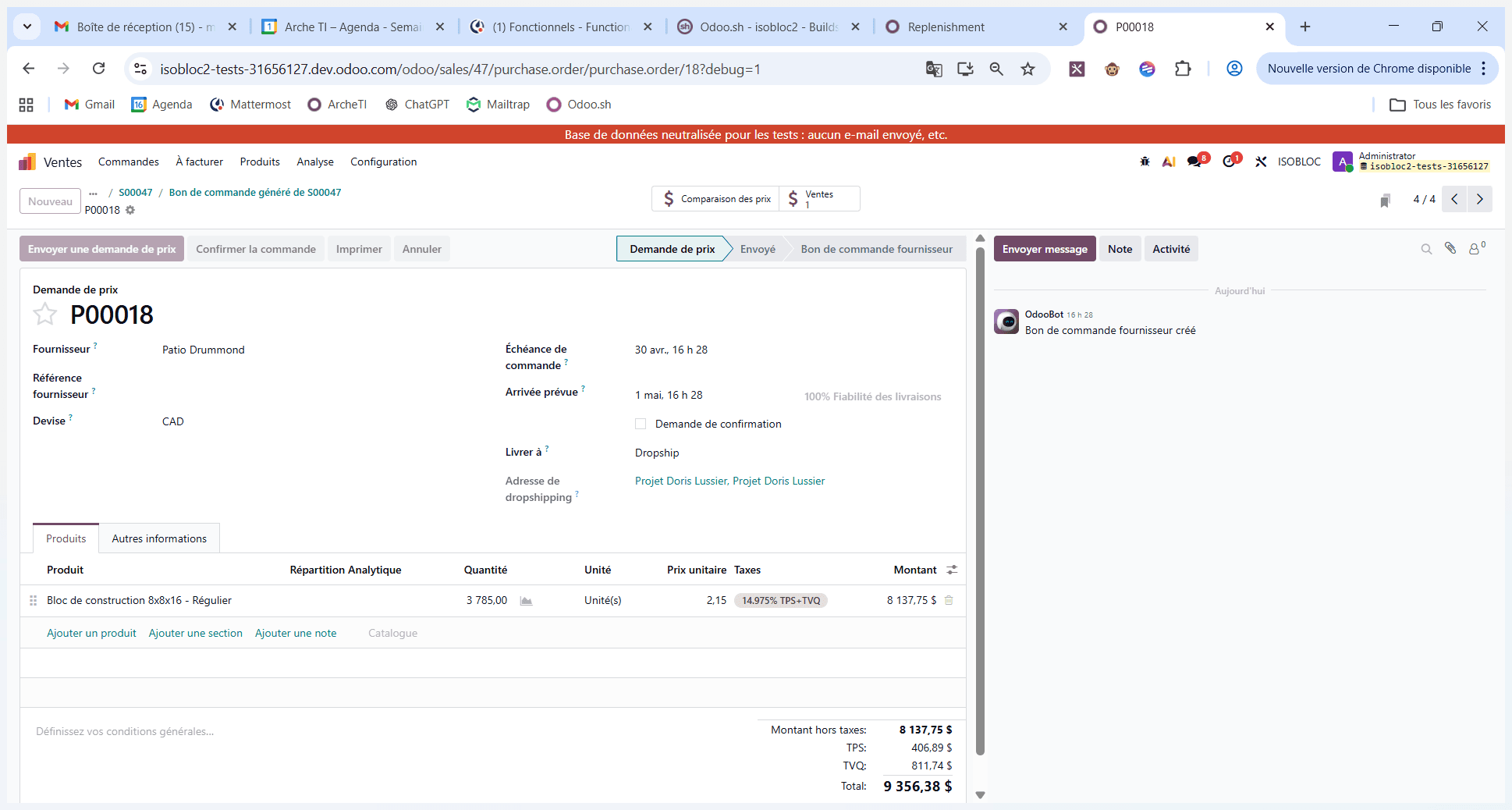
Task: Switch to the Autres informations tab
Action: click(x=159, y=538)
